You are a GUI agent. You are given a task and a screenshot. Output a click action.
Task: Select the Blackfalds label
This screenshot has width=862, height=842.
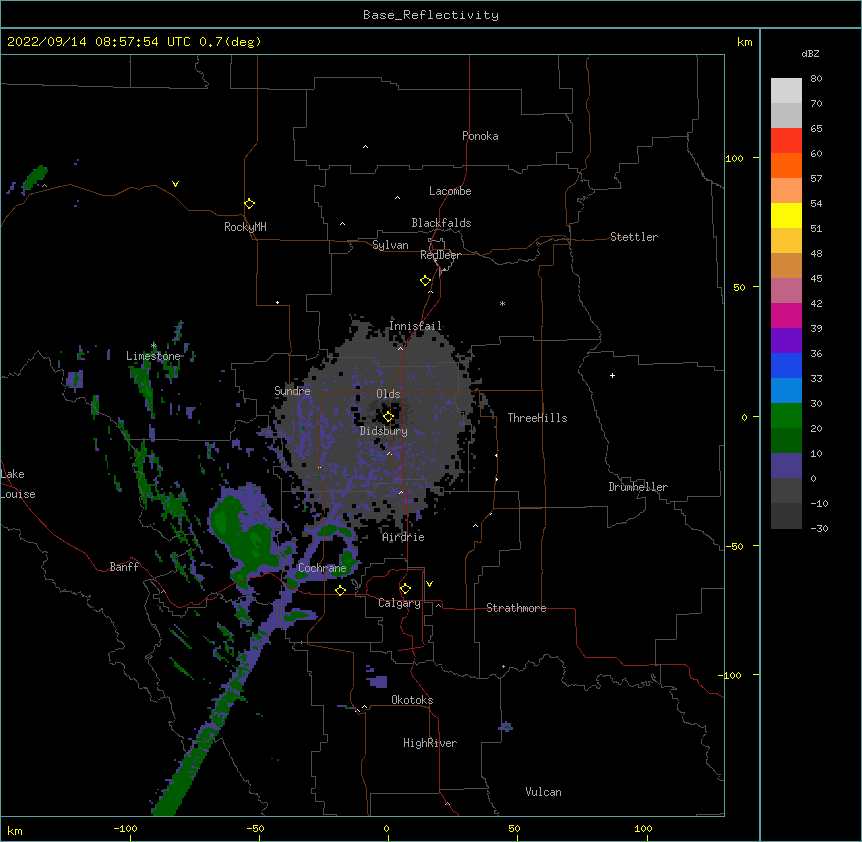click(x=441, y=223)
